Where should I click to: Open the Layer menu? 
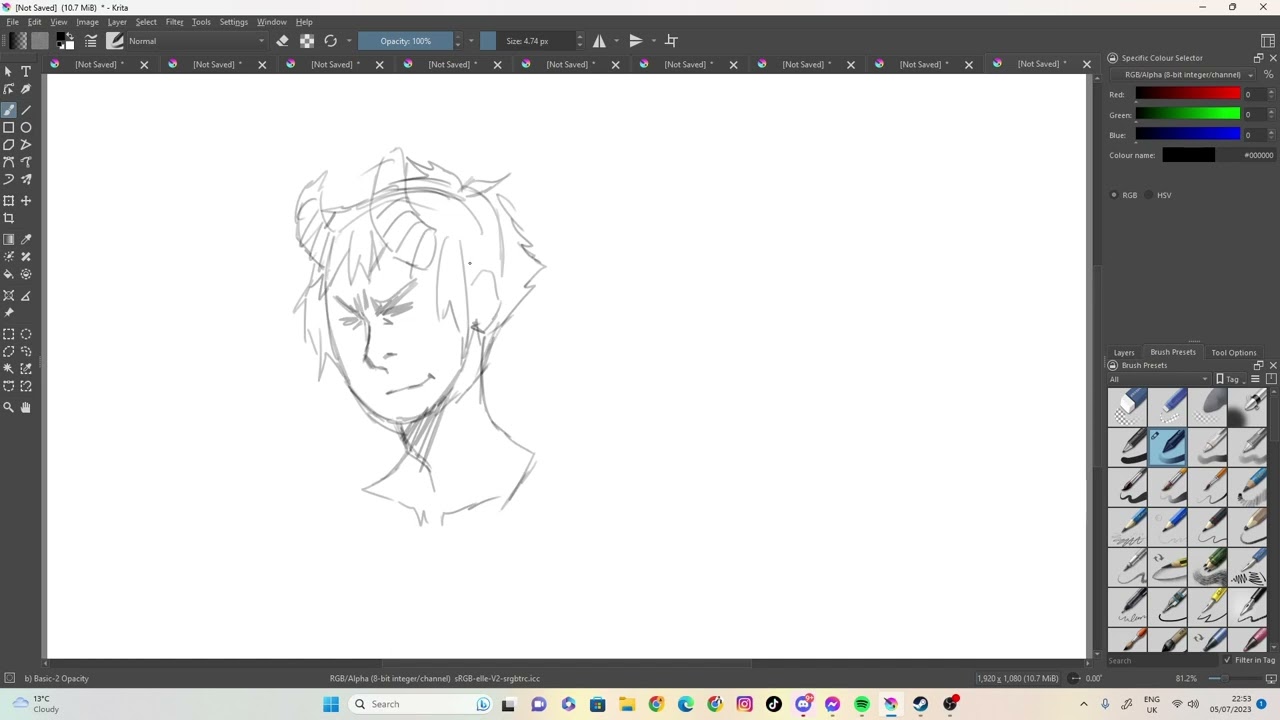[117, 22]
